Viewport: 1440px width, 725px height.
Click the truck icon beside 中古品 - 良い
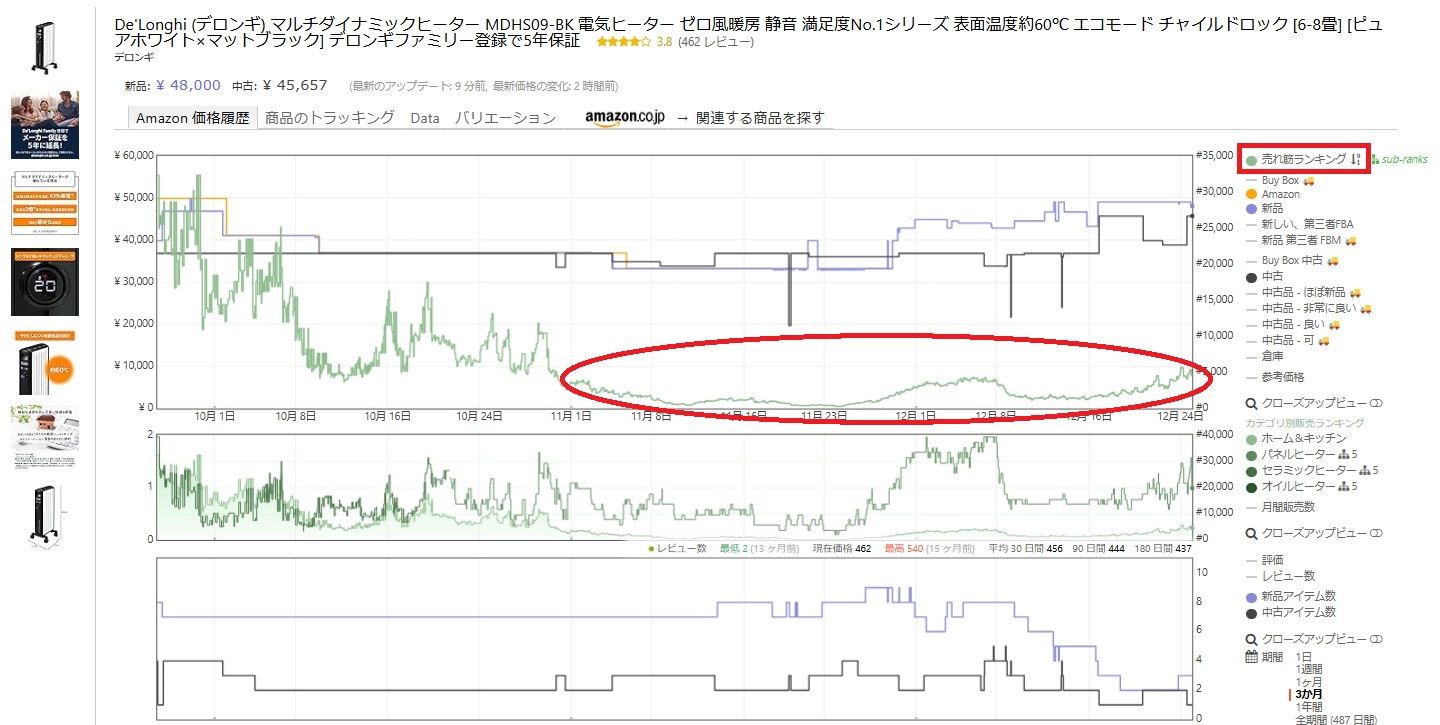tap(1336, 324)
